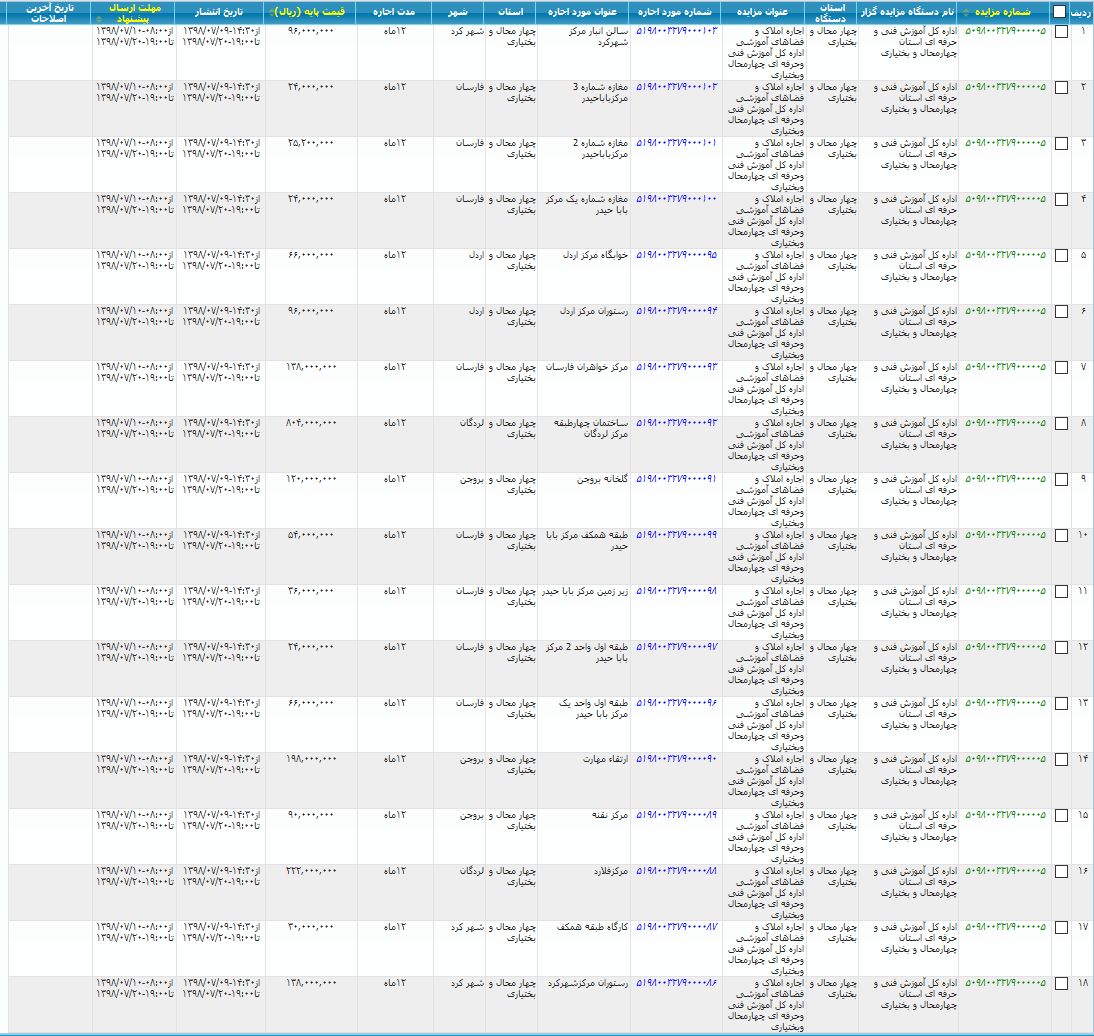Select the checkbox for row ۹
1094x1036 pixels.
click(x=1061, y=479)
